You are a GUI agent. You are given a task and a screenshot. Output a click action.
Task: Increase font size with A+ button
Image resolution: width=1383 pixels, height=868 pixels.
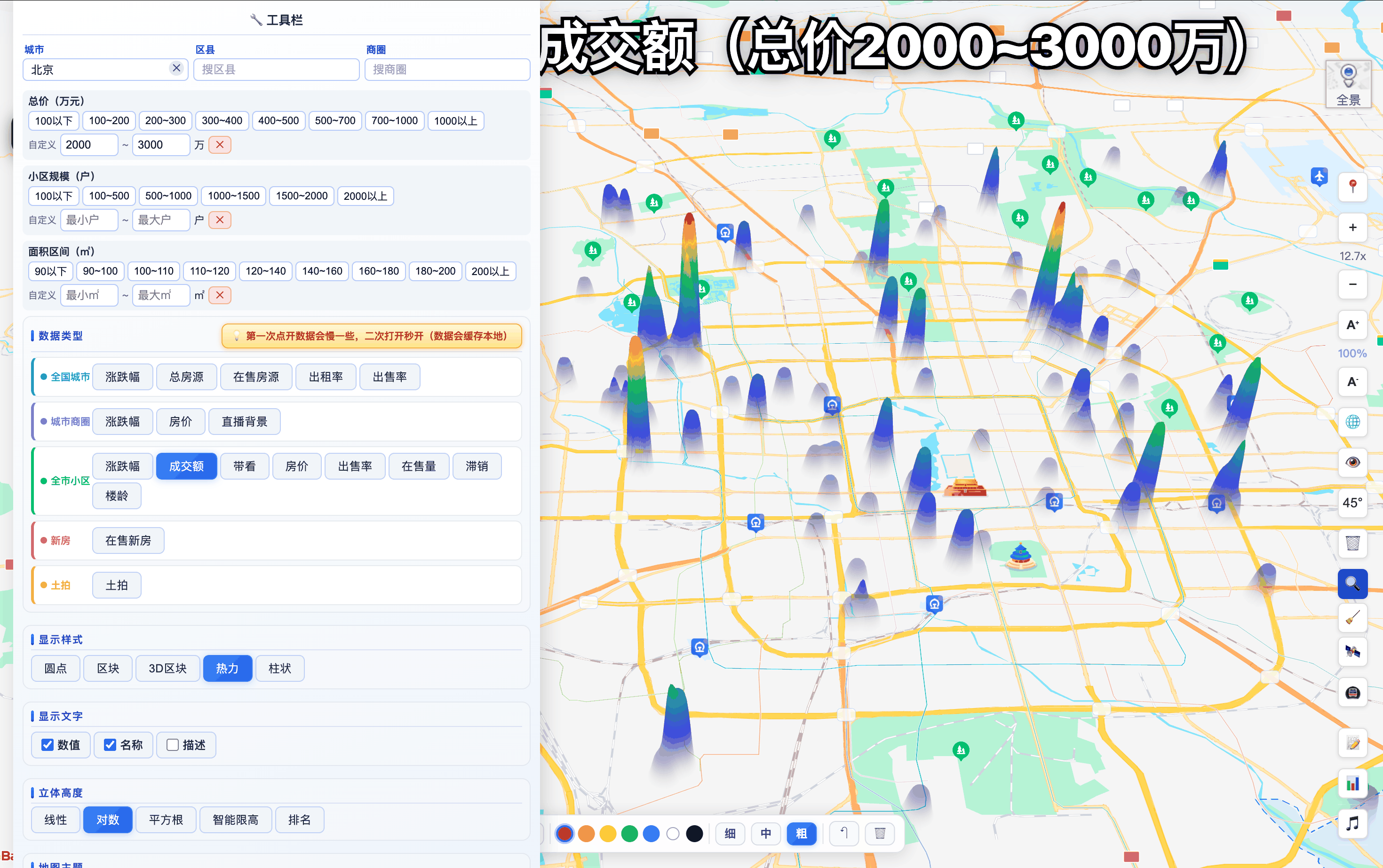coord(1352,325)
